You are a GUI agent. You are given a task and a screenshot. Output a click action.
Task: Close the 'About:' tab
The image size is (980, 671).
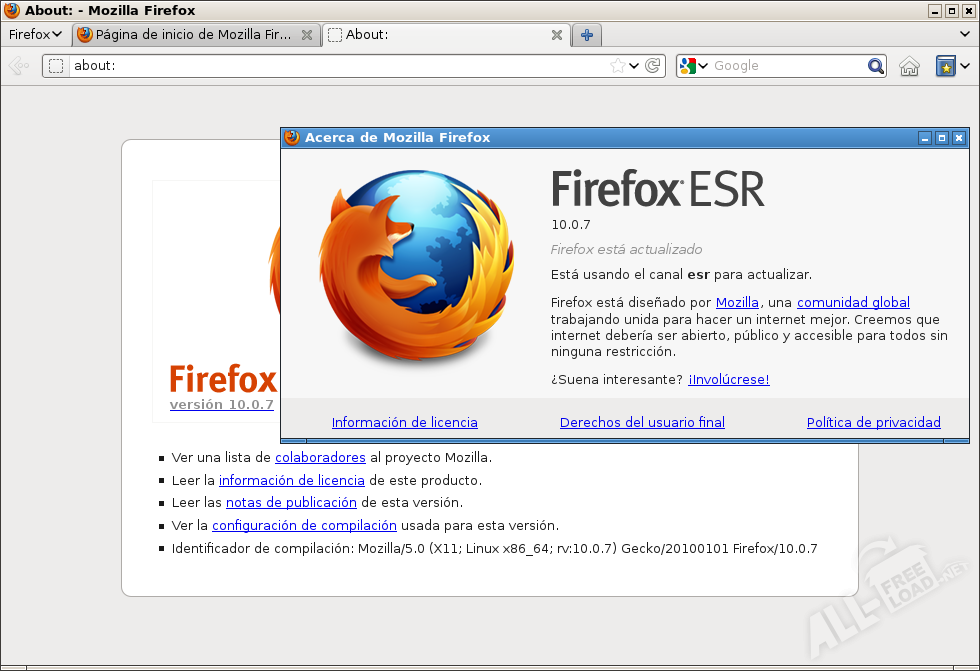click(x=557, y=35)
